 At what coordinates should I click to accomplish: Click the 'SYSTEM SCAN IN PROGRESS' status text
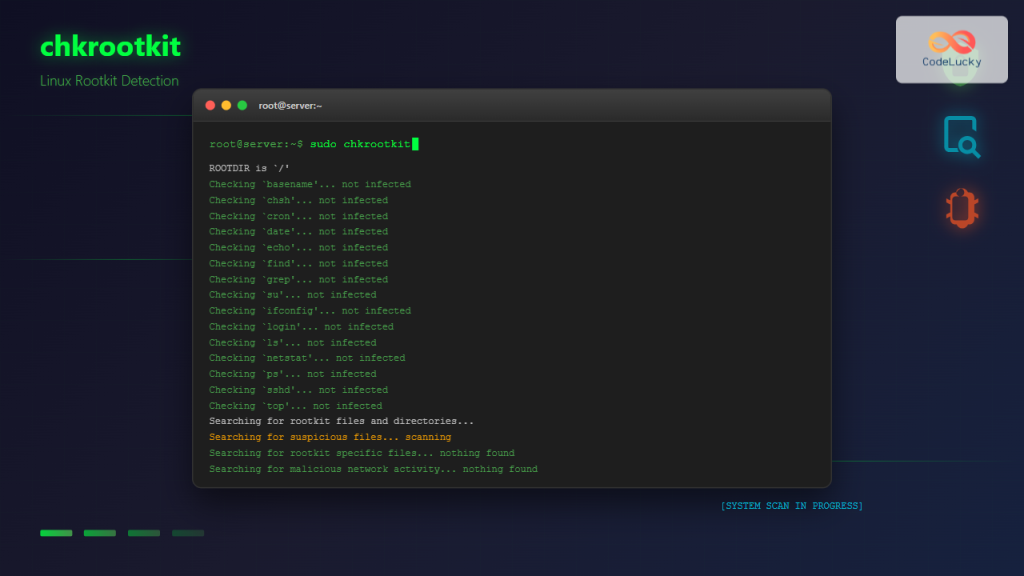[793, 505]
